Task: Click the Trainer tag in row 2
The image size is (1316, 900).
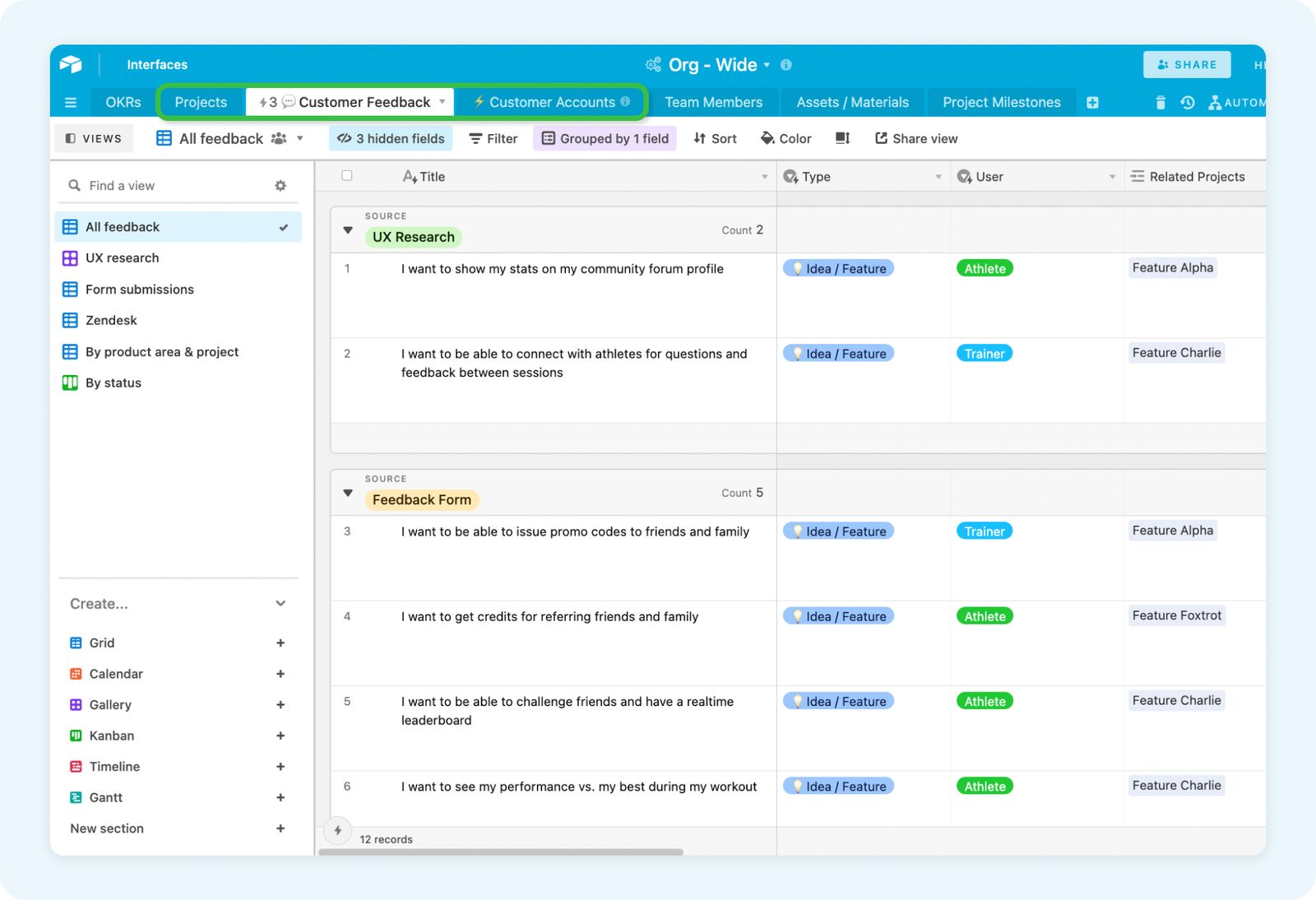Action: (985, 354)
